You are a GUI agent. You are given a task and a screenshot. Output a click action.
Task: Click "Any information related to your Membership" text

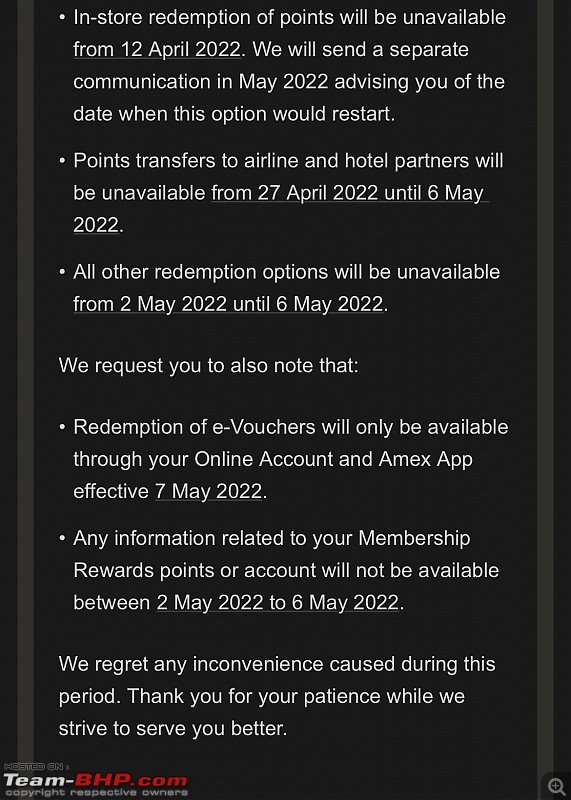pos(271,538)
